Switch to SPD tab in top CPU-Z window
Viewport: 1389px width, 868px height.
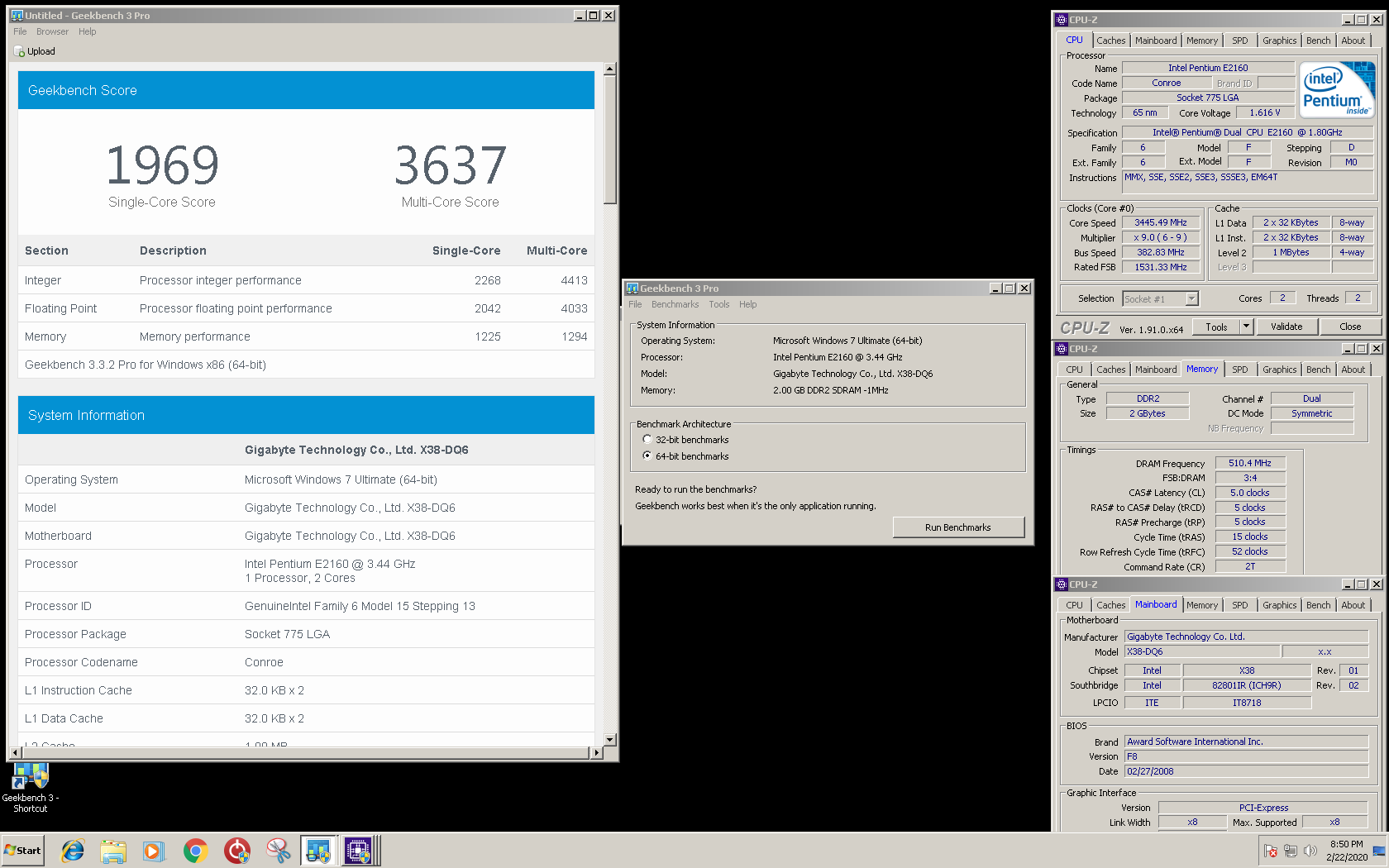tap(1239, 41)
